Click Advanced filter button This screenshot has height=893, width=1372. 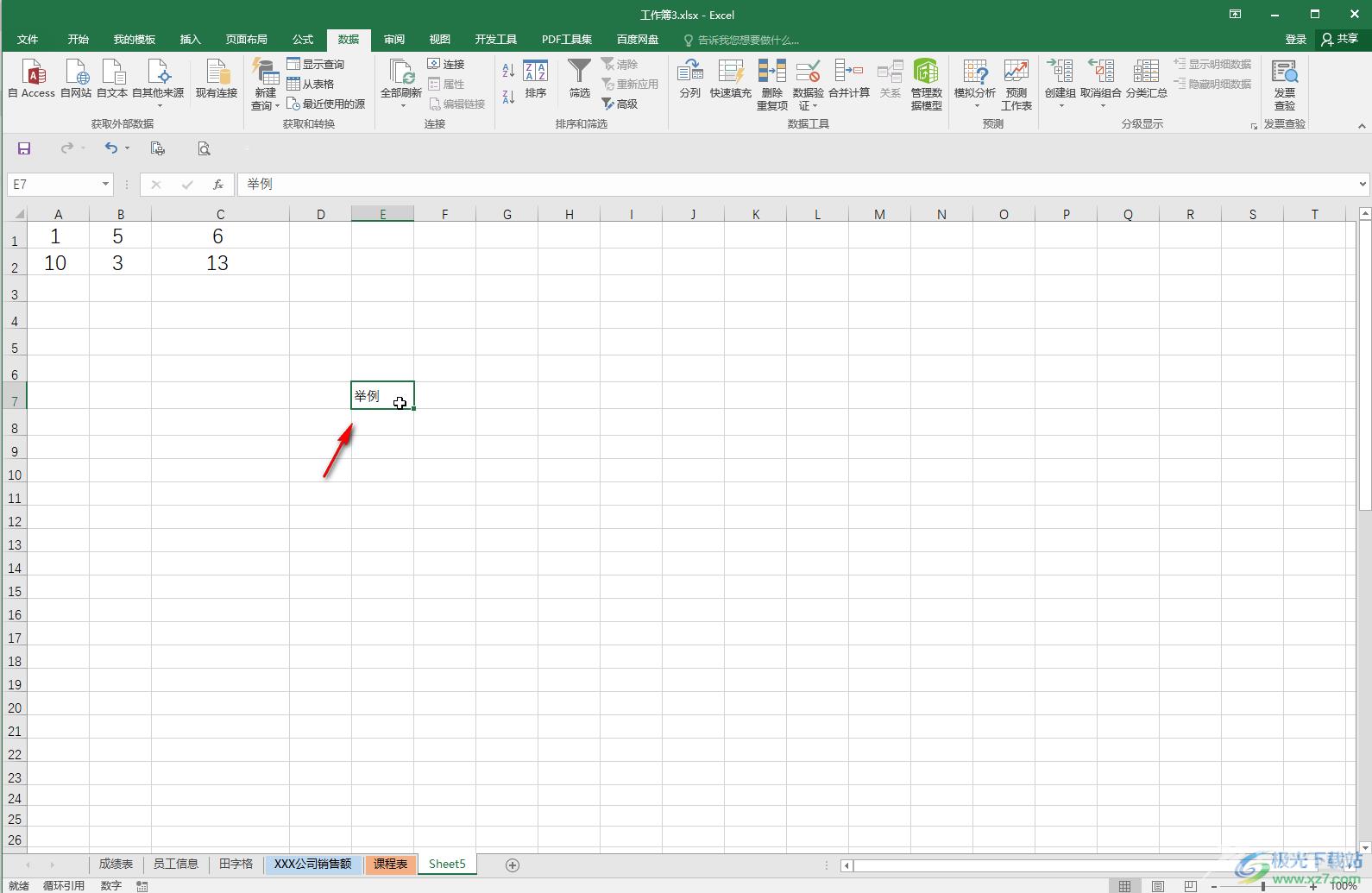(620, 104)
